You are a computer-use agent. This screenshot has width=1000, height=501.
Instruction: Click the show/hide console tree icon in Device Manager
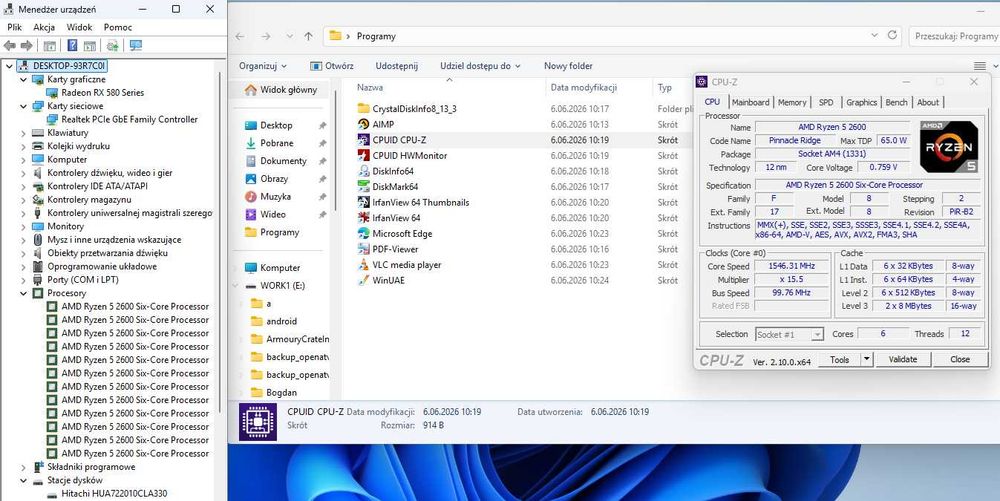tap(50, 46)
